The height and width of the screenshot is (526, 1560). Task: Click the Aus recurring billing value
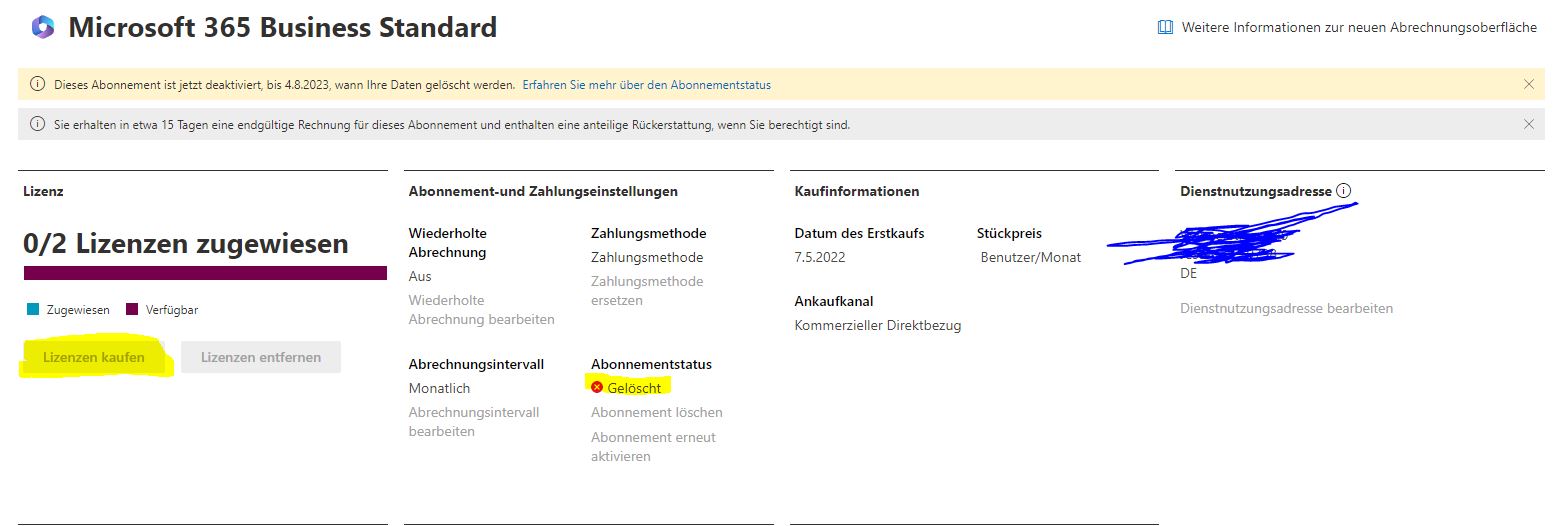click(420, 276)
